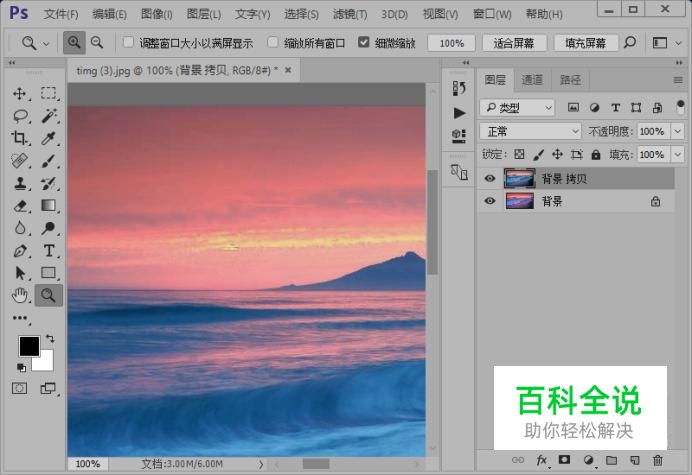Filter layers by type layers
Image resolution: width=692 pixels, height=475 pixels.
(x=616, y=108)
